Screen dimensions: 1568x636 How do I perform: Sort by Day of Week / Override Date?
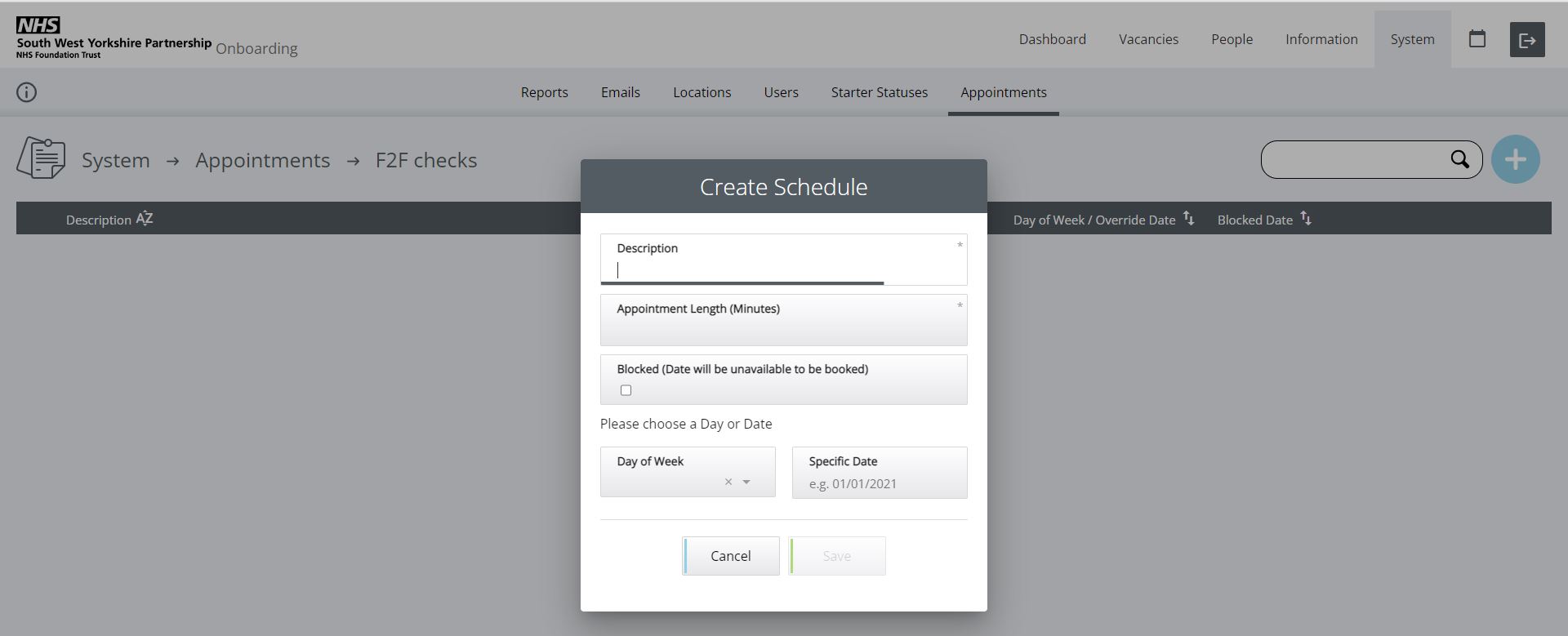[1188, 219]
